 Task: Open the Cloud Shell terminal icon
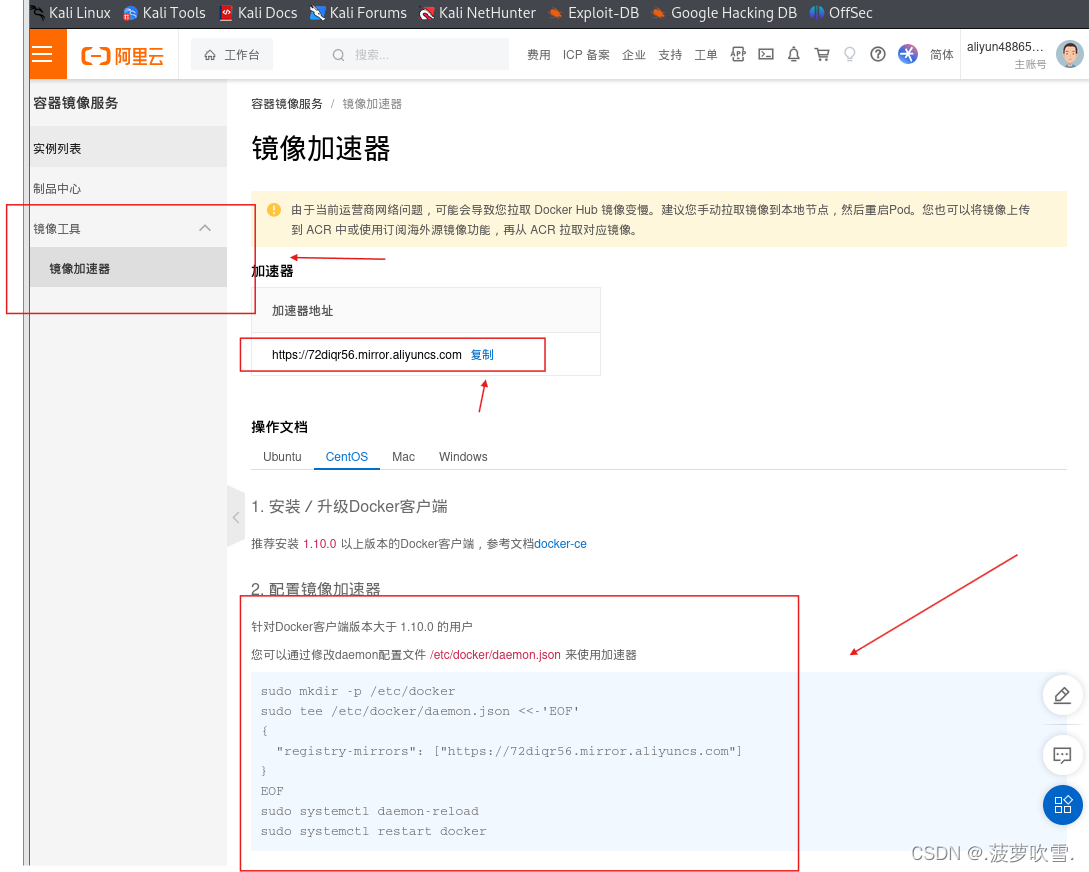coord(766,54)
